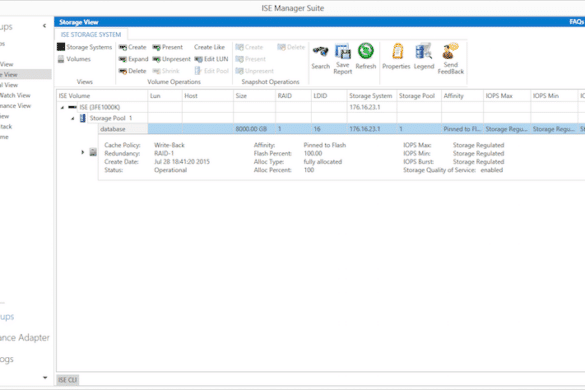Open Edit LUN
585x390 pixels.
coord(211,59)
